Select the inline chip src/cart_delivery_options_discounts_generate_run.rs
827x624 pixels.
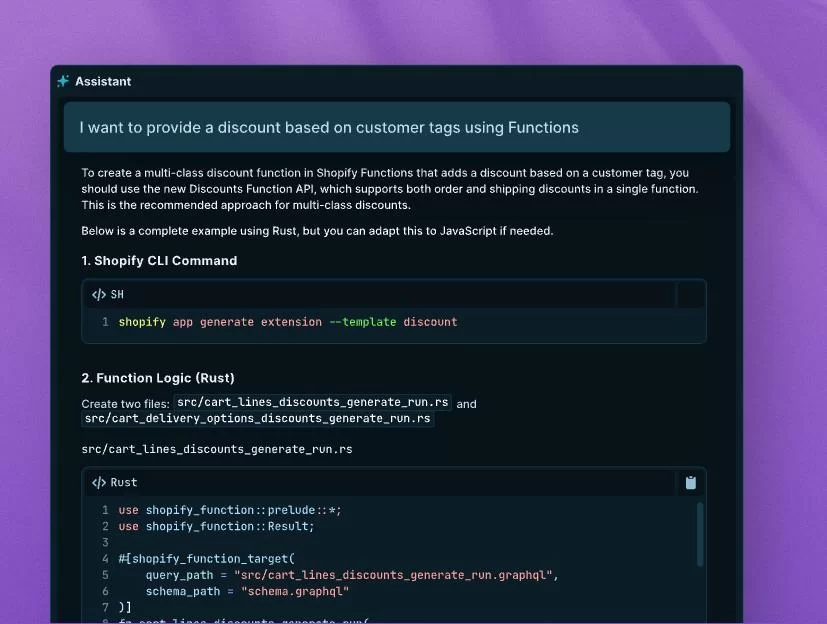[256, 418]
